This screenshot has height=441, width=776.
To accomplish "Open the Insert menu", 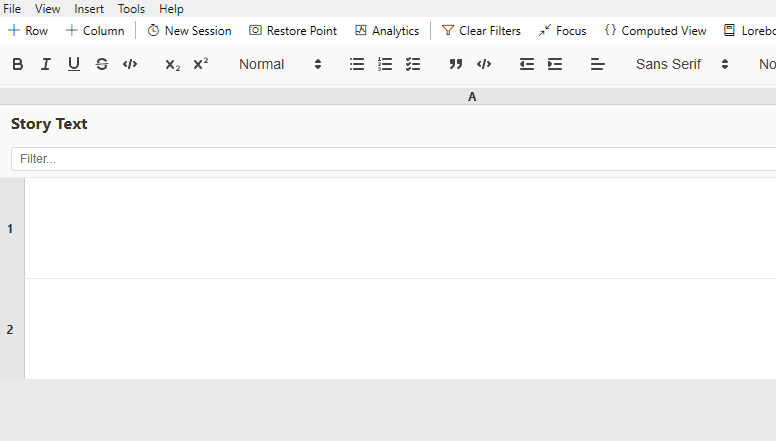I will pos(89,8).
